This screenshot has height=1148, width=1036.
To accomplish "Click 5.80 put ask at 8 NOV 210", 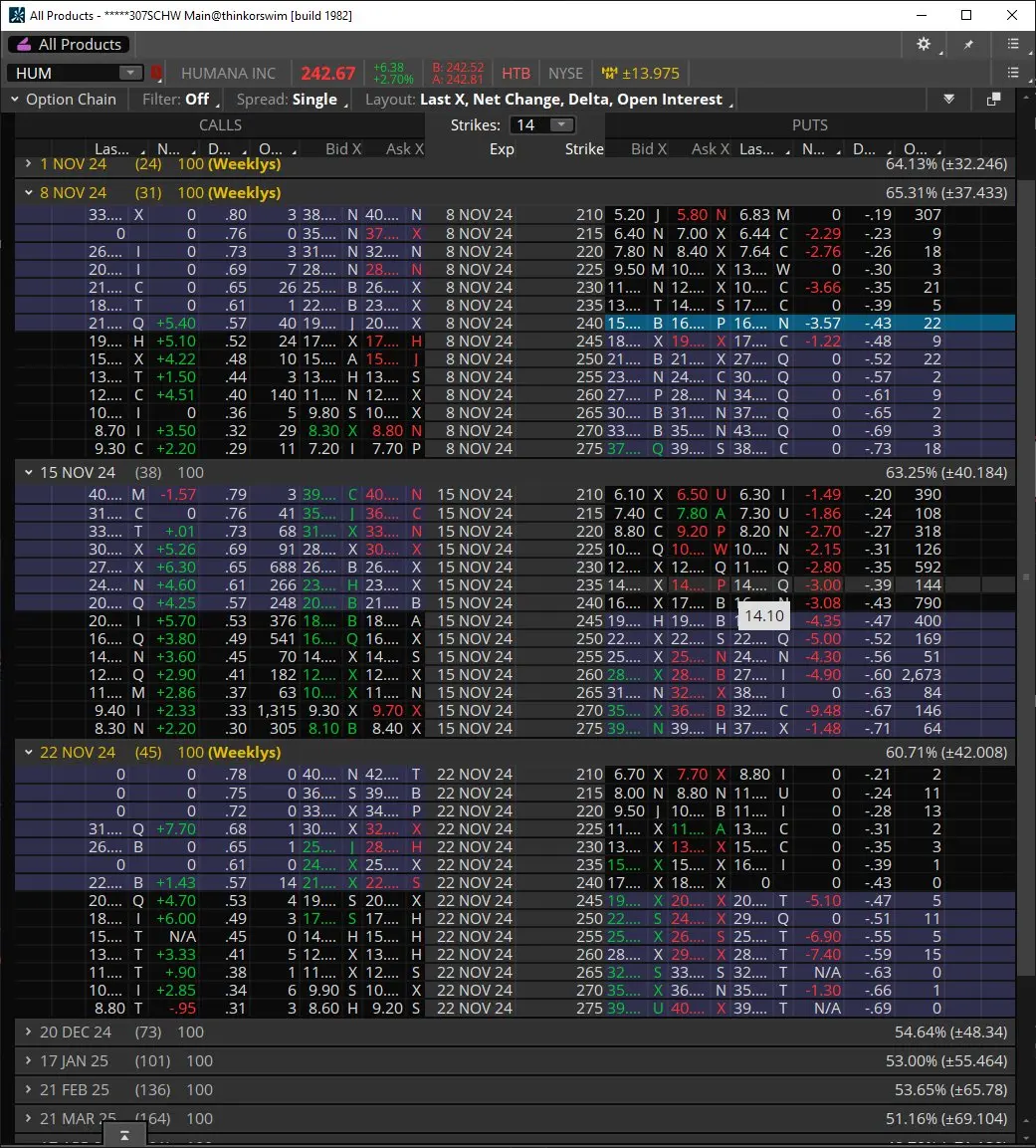I will (x=692, y=214).
